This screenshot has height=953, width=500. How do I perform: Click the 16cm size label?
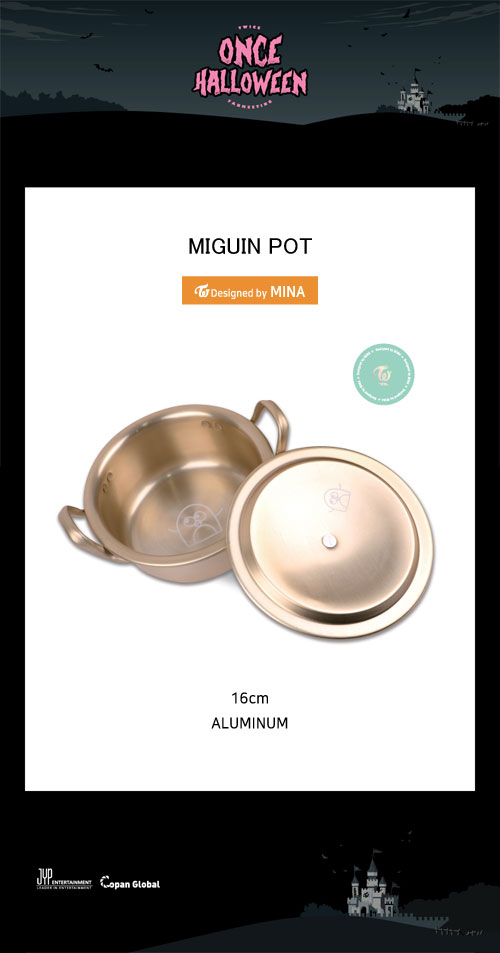[x=250, y=698]
